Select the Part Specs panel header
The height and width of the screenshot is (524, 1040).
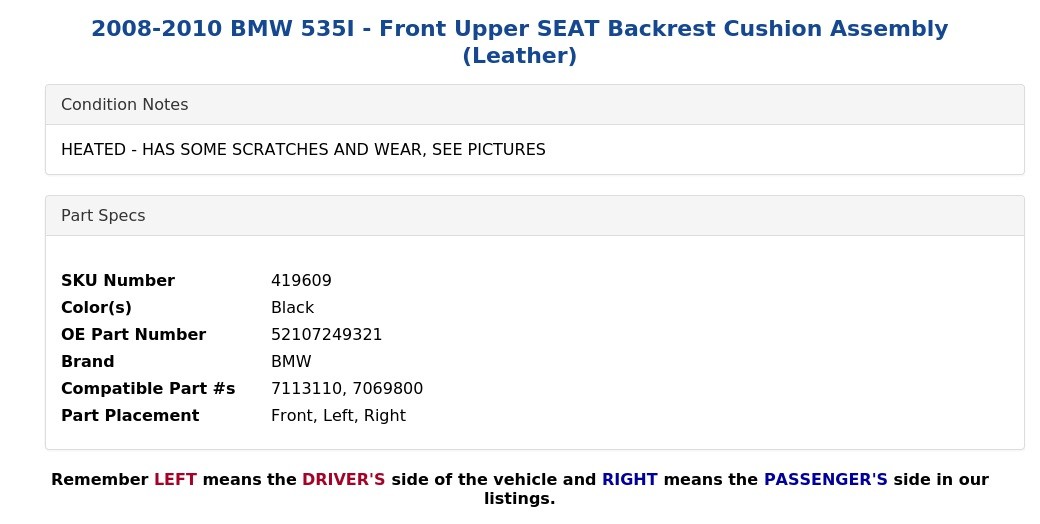tap(535, 216)
